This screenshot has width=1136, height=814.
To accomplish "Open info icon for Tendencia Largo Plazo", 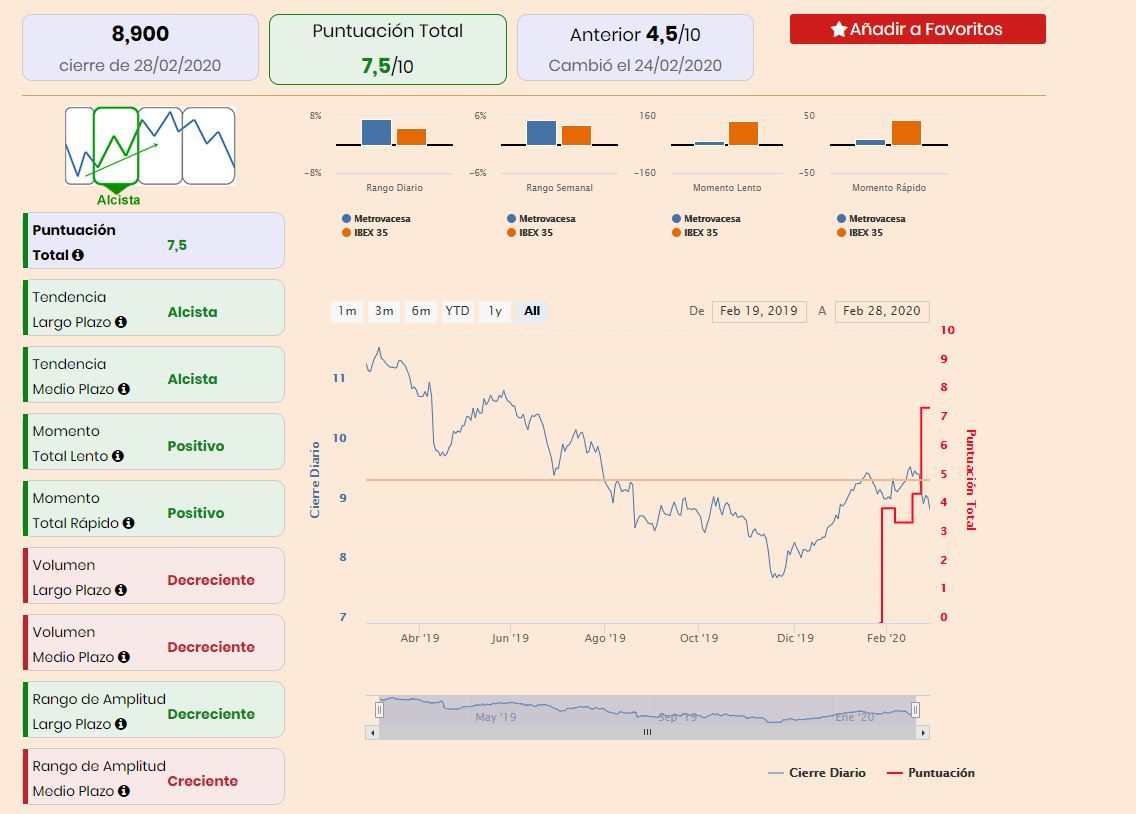I will pos(121,322).
